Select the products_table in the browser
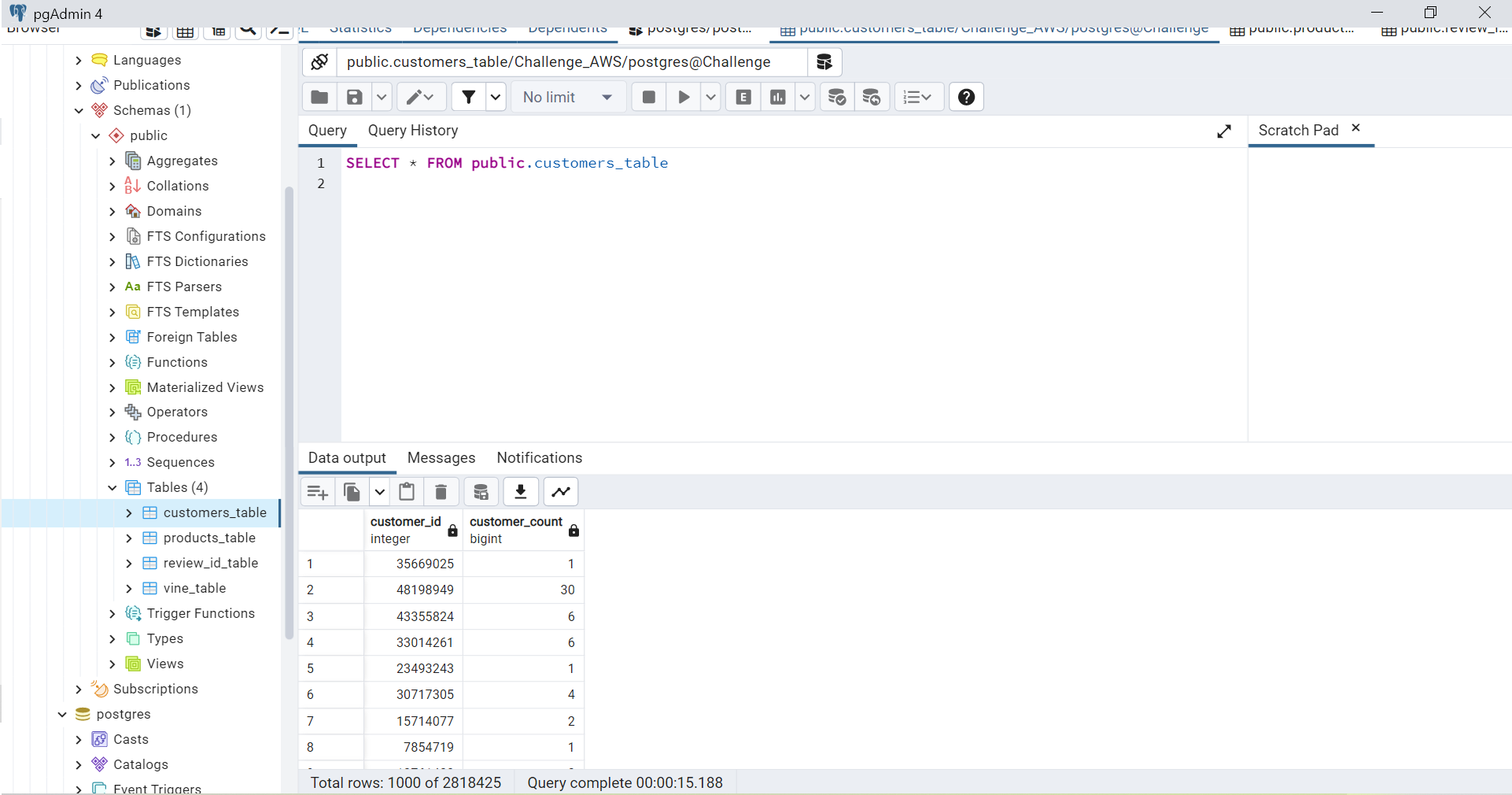Screen dimensions: 1512x795 [x=209, y=538]
